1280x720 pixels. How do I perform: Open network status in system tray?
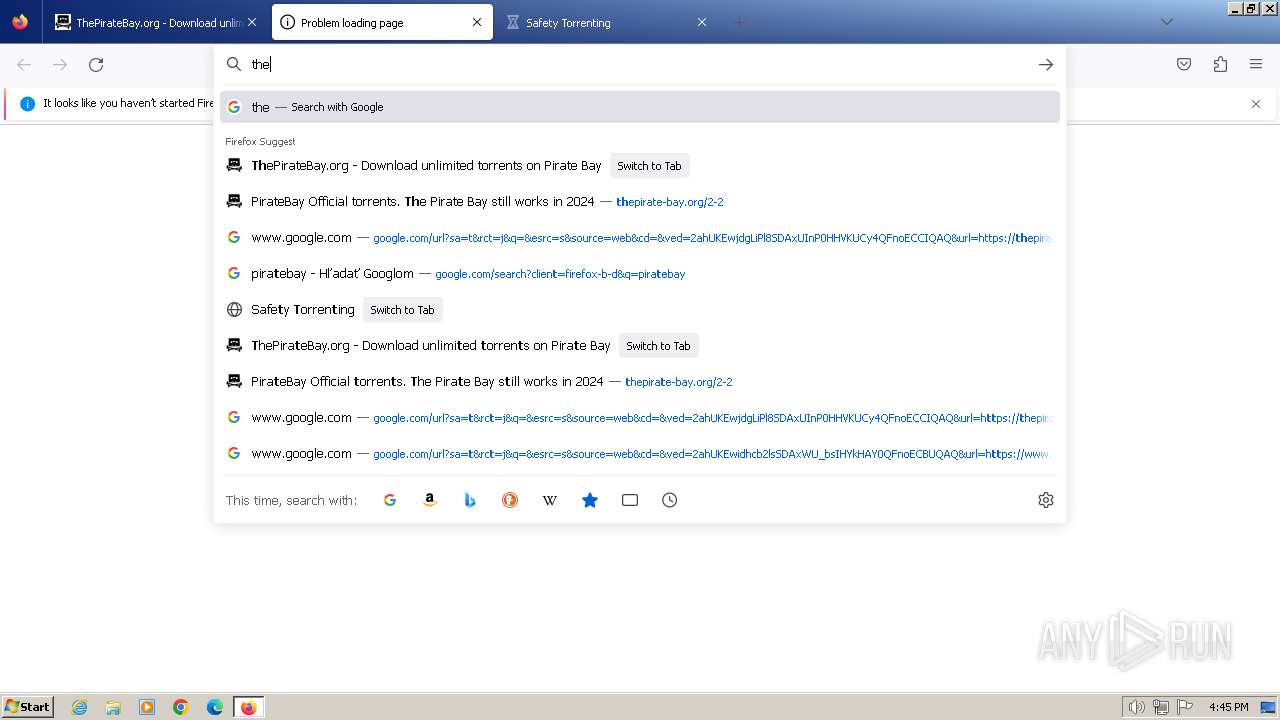coord(1161,707)
